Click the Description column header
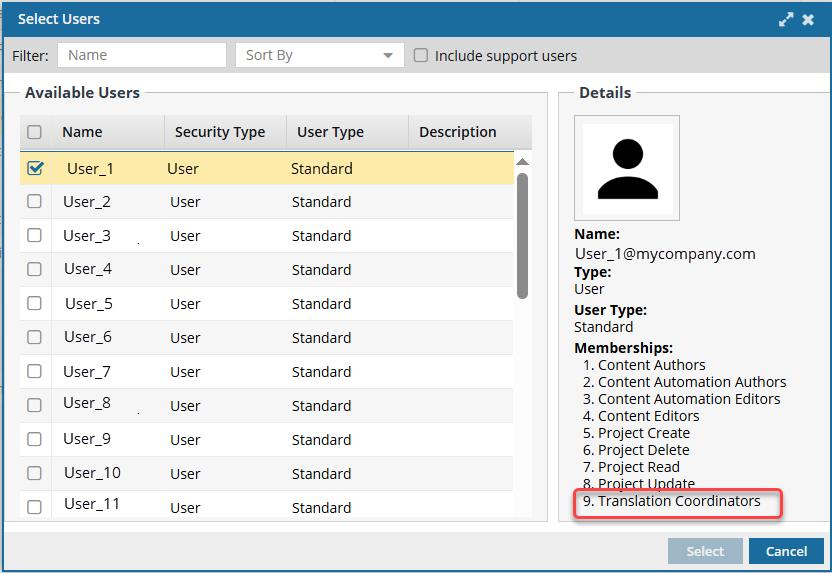 click(457, 132)
